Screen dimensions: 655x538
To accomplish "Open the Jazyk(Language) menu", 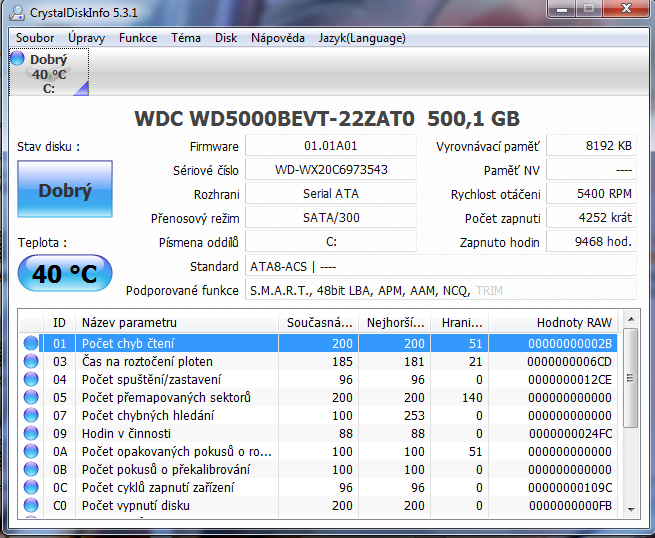I will click(362, 38).
